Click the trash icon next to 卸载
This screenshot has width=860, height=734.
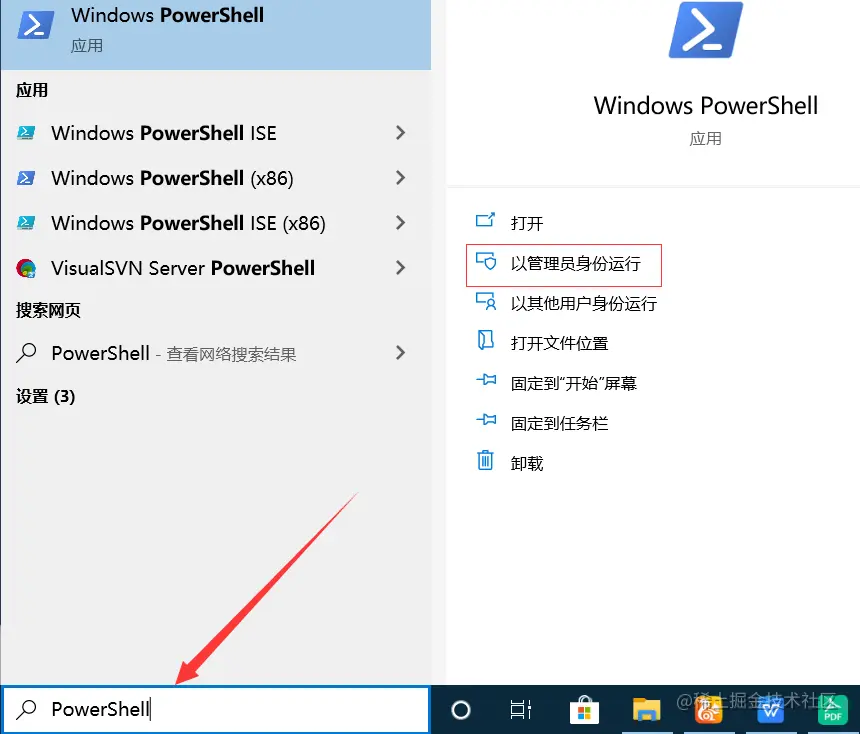coord(485,460)
